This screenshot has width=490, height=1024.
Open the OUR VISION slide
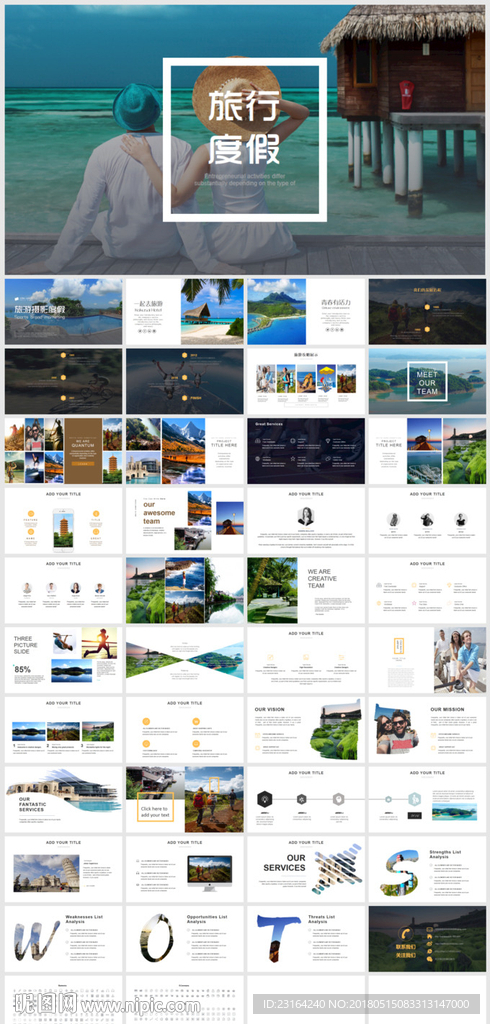306,730
